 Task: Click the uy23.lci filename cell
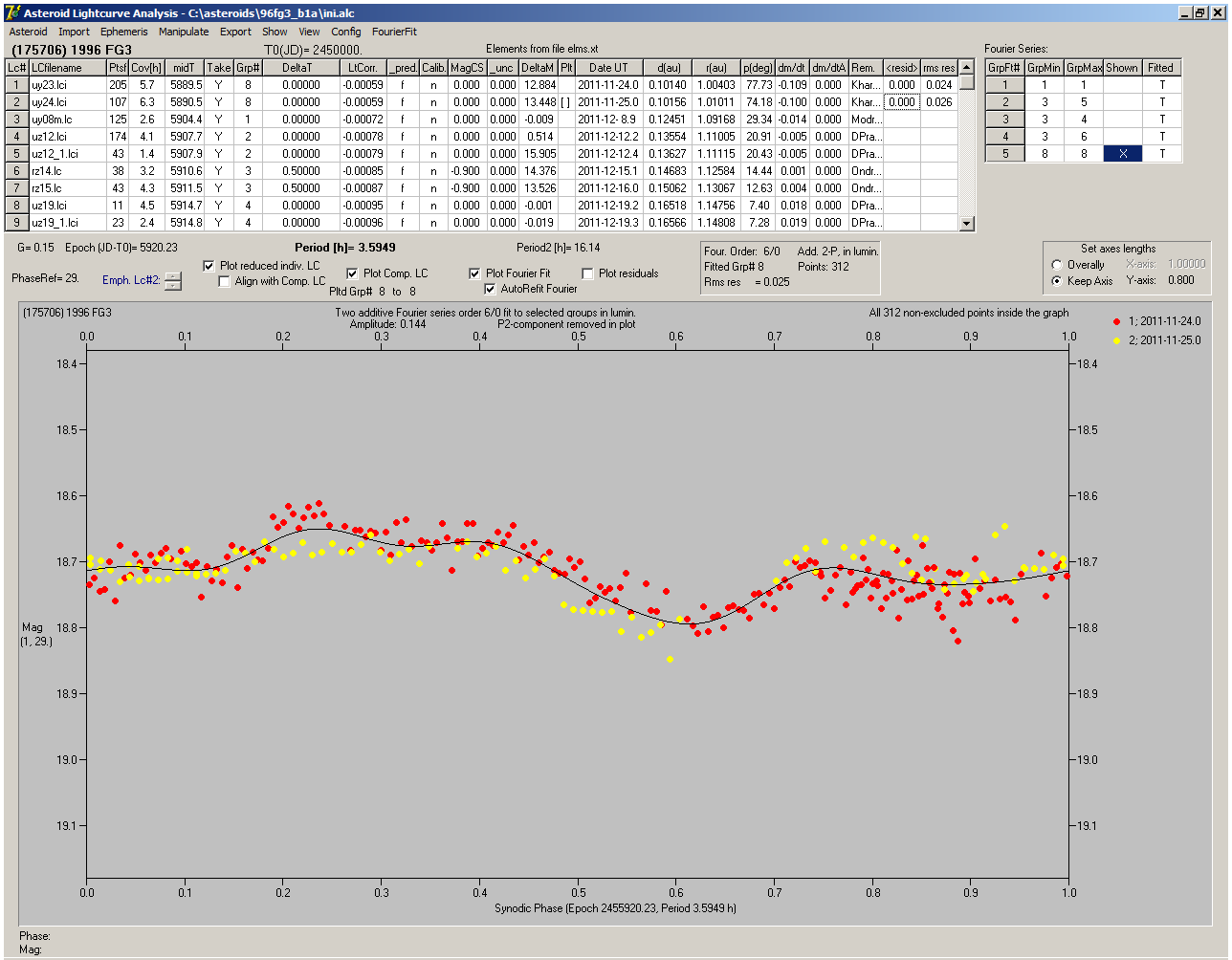point(68,85)
